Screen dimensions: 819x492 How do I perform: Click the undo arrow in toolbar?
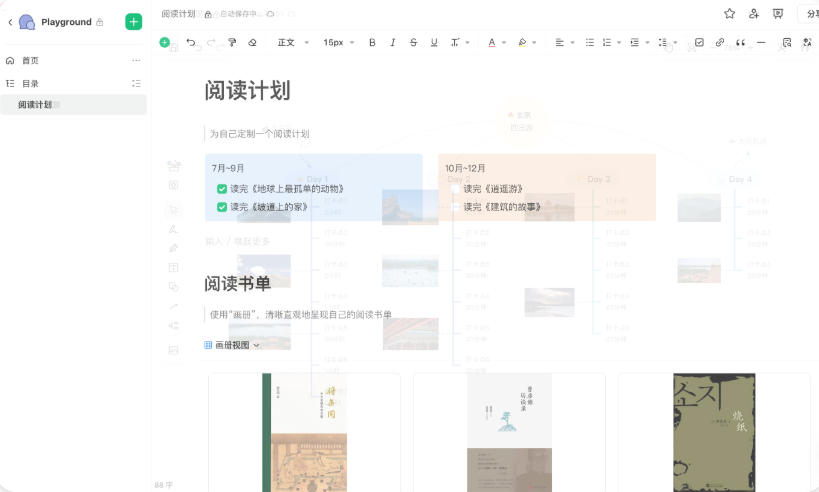[x=191, y=43]
